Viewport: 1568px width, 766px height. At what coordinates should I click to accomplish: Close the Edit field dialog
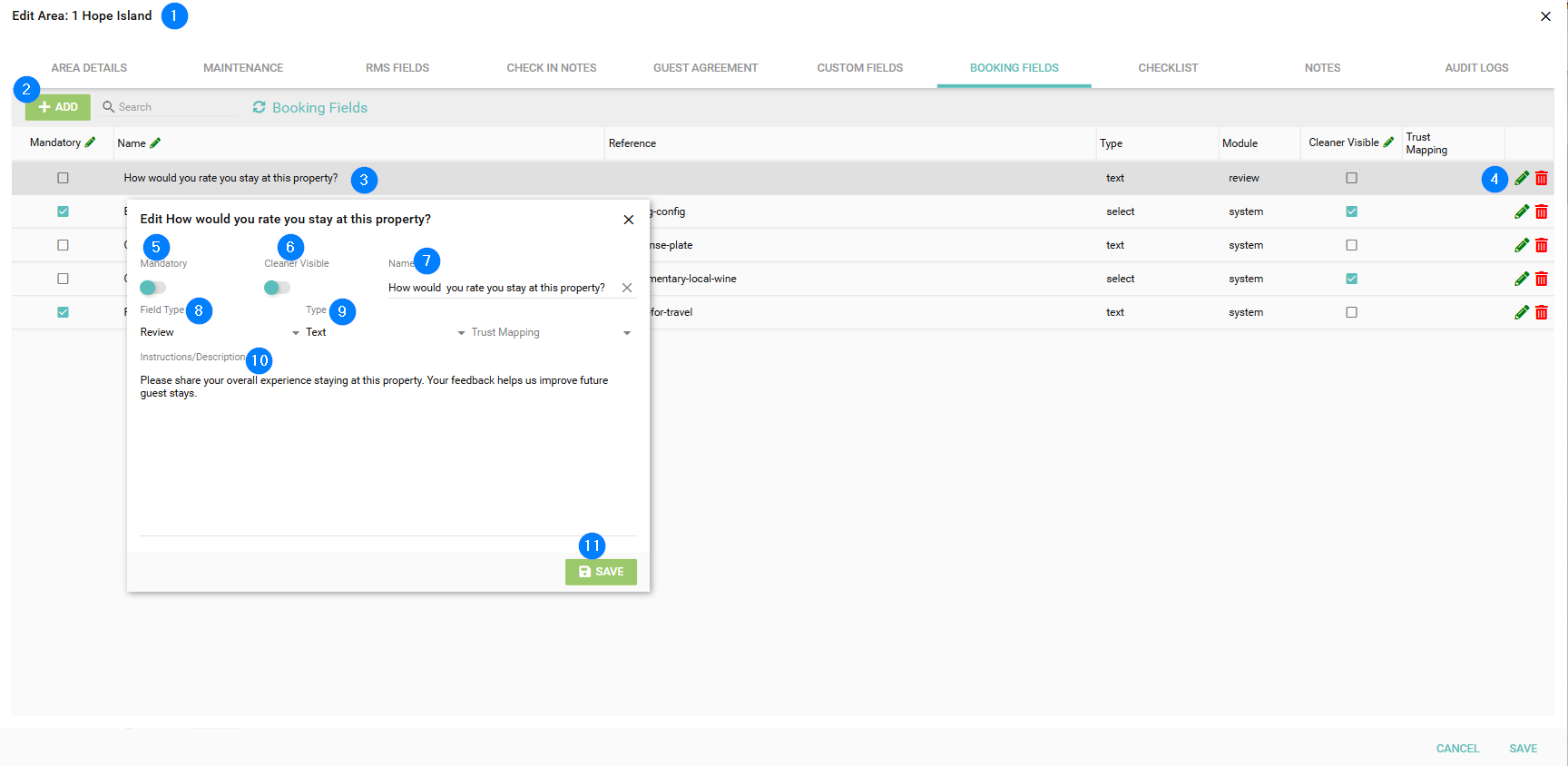pyautogui.click(x=628, y=220)
